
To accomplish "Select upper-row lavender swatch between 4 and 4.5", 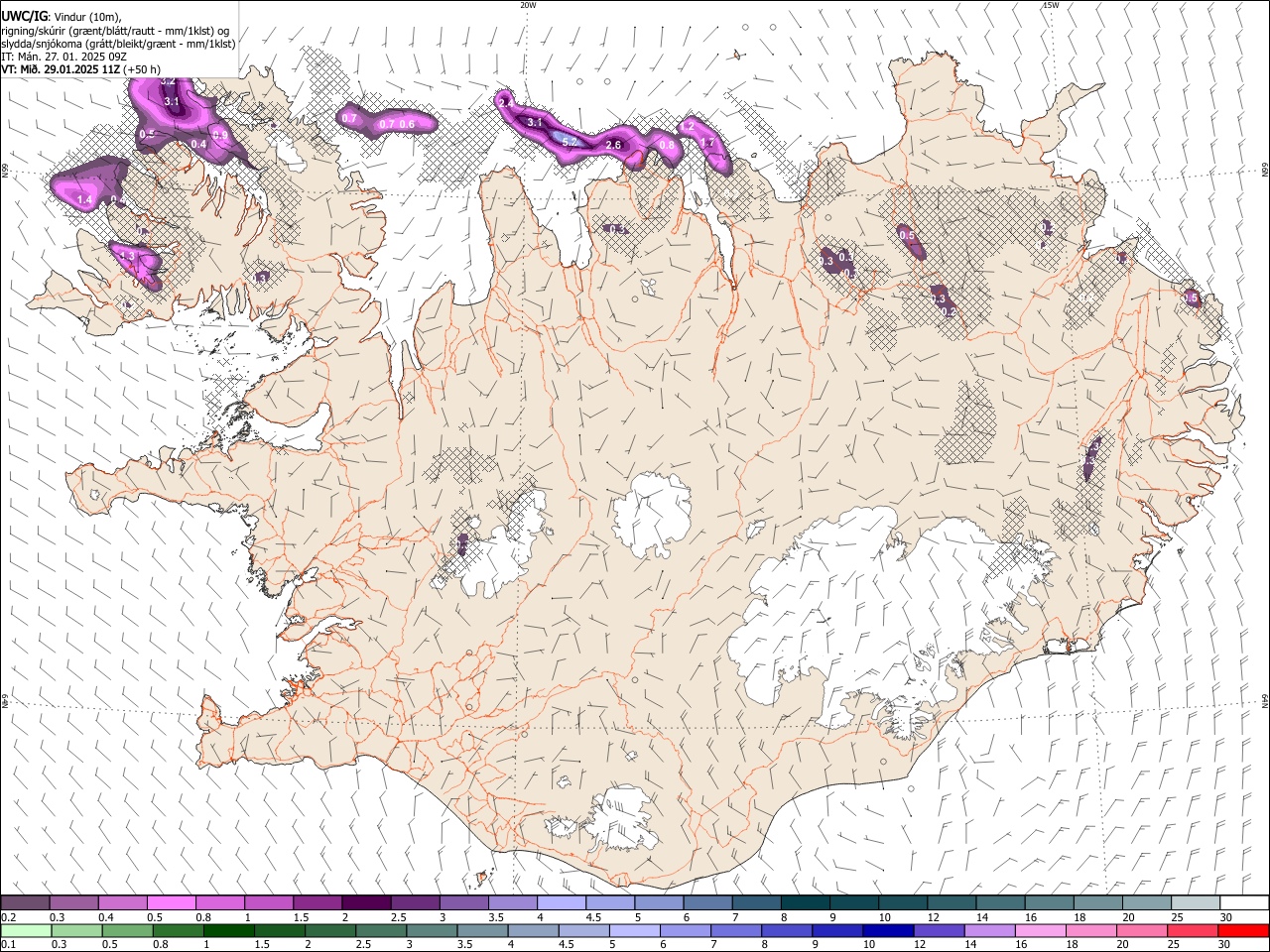I will [x=561, y=903].
